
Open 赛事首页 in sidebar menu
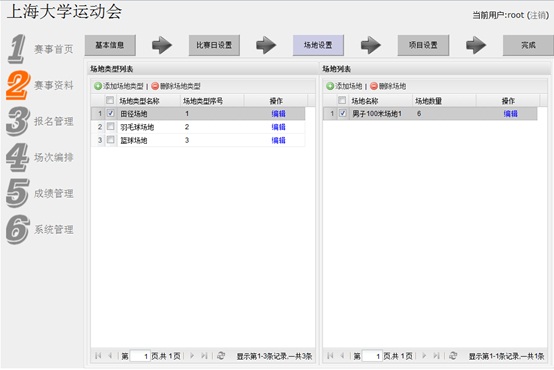pos(54,49)
